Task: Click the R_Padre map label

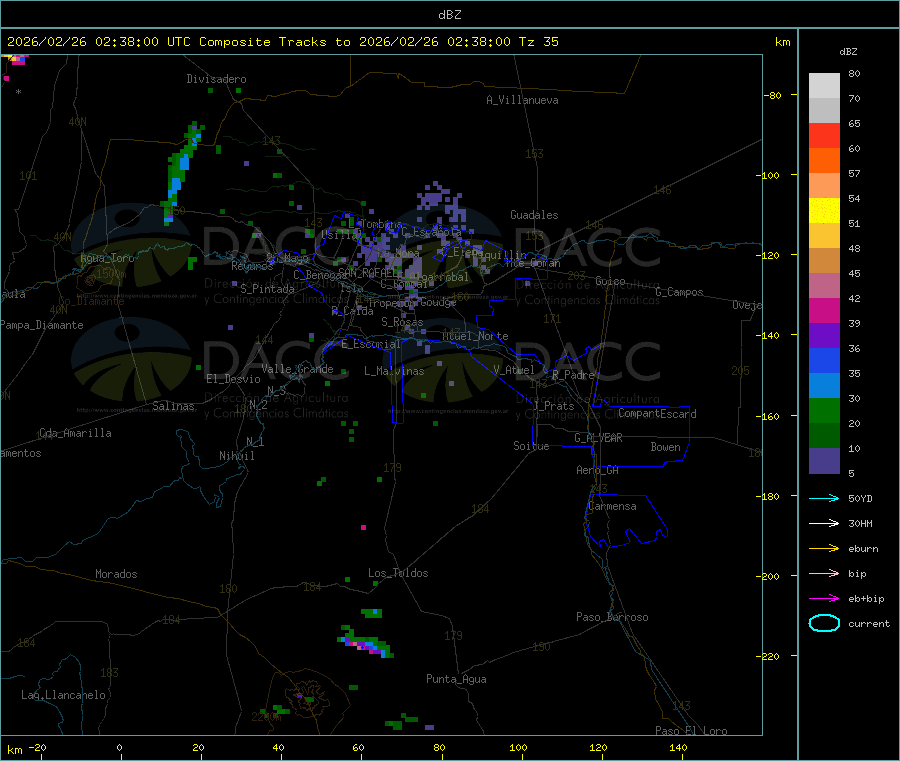Action: tap(573, 375)
